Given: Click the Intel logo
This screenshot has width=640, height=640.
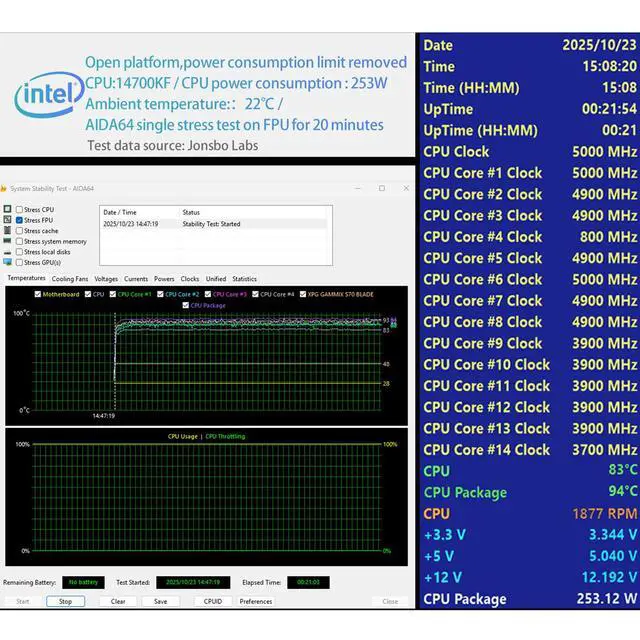Looking at the screenshot, I should (x=49, y=94).
